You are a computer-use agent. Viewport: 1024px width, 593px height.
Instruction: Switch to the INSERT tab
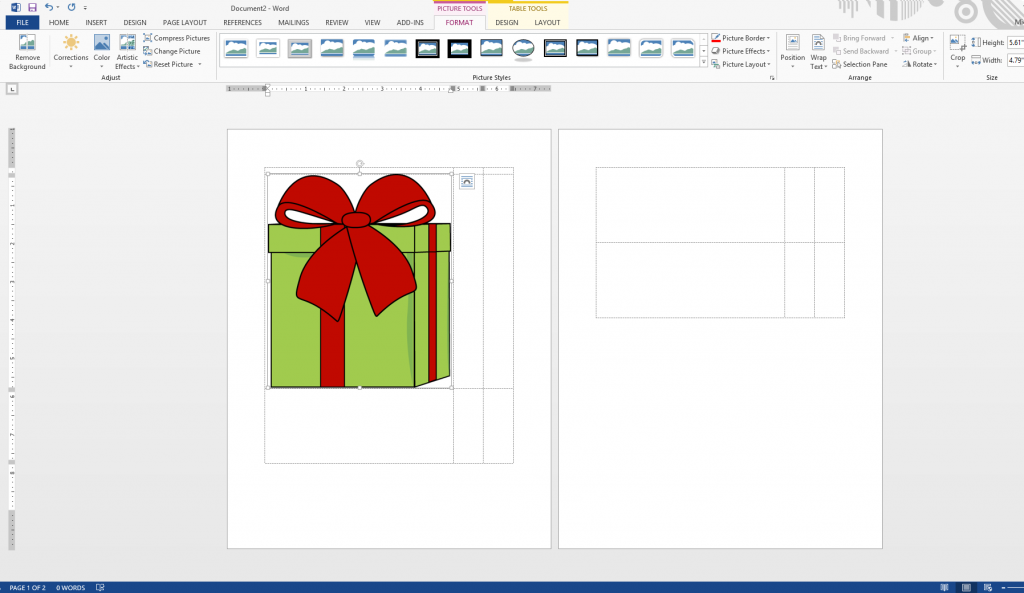pos(96,22)
